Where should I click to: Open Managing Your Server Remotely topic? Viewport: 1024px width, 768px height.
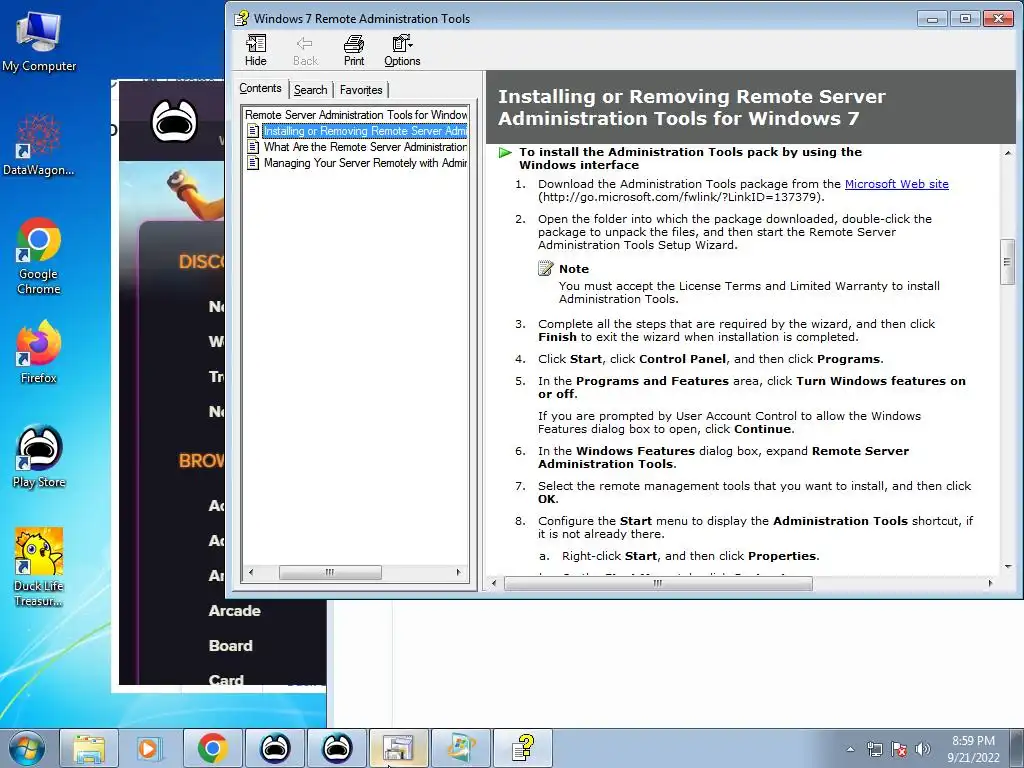click(364, 163)
